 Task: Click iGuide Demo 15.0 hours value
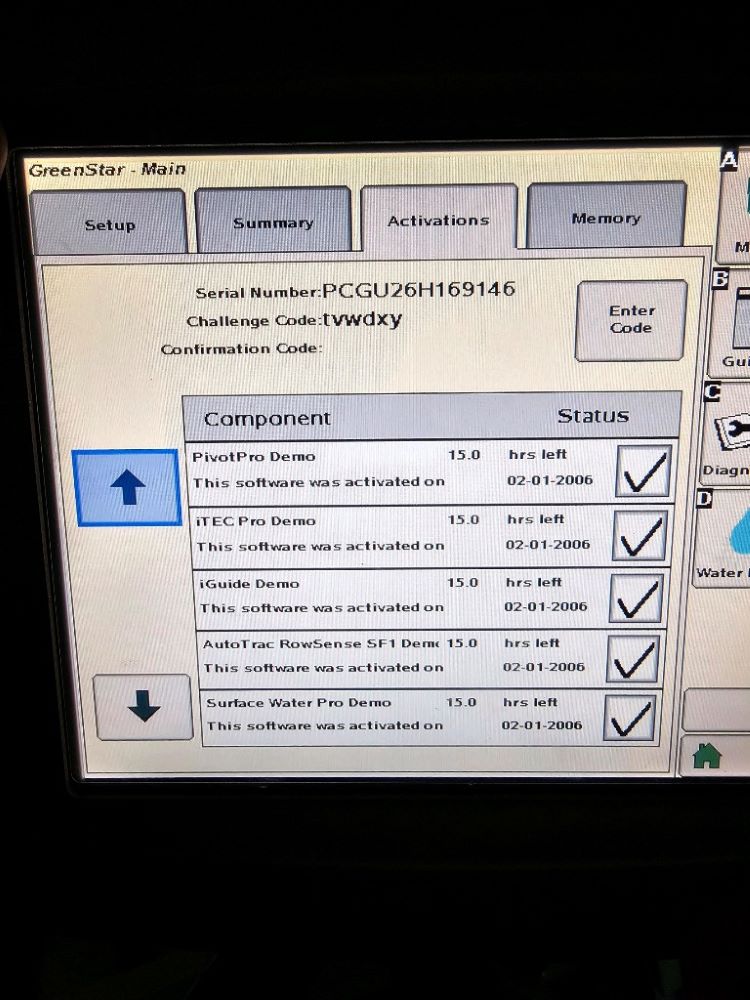point(462,582)
